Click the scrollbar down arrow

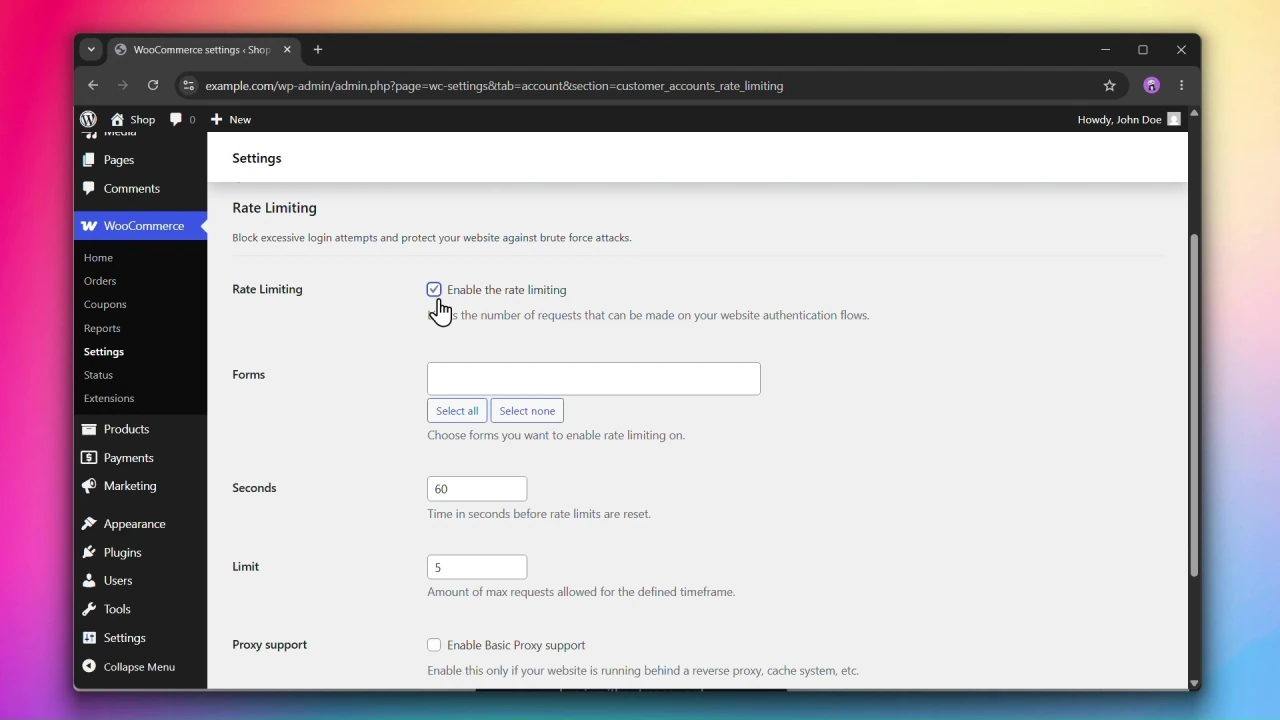(1194, 684)
